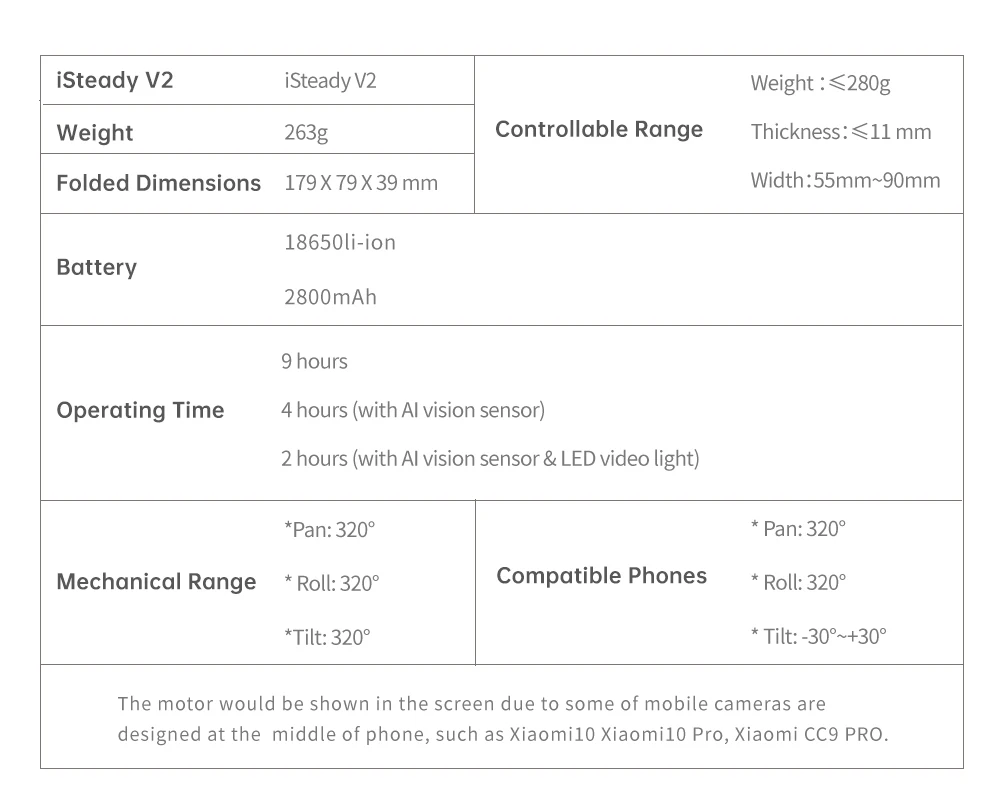Viewport: 1000px width, 800px height.
Task: Click the 2800mAh capacity text
Action: point(330,297)
